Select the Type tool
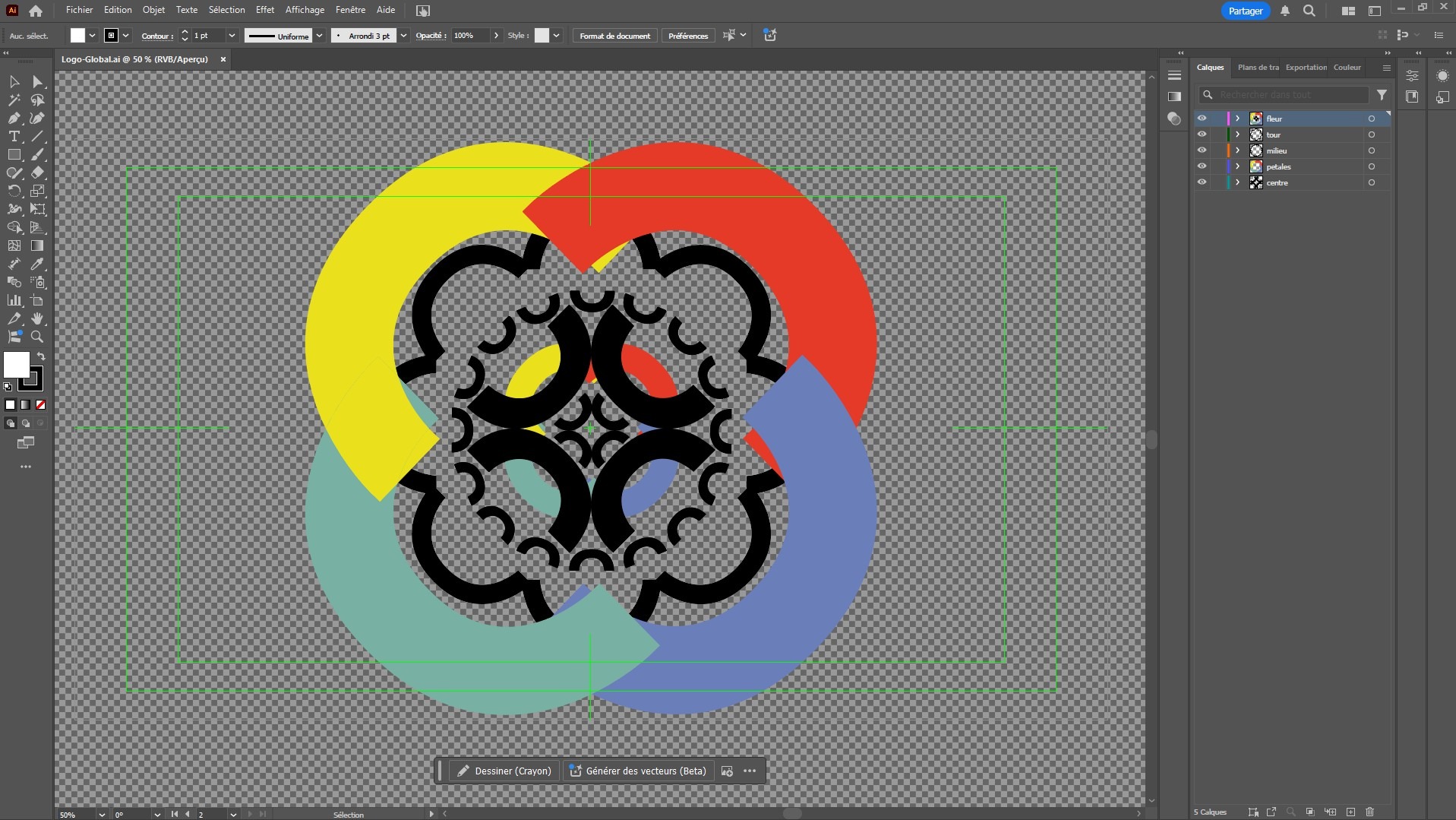This screenshot has width=1456, height=820. click(x=14, y=137)
